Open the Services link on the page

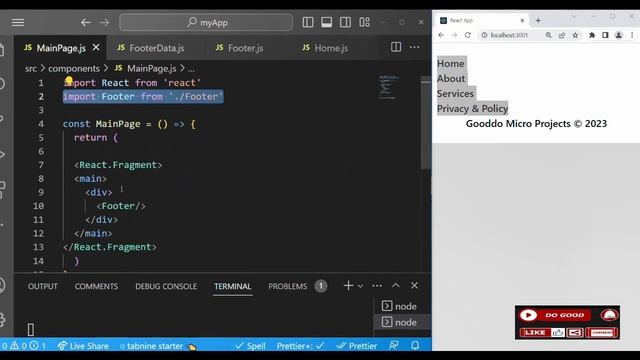(456, 93)
